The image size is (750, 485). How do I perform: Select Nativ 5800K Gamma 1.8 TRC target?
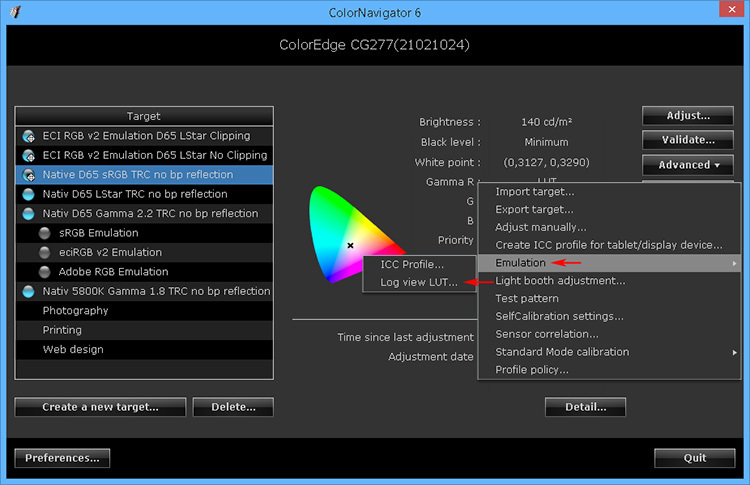pos(144,291)
